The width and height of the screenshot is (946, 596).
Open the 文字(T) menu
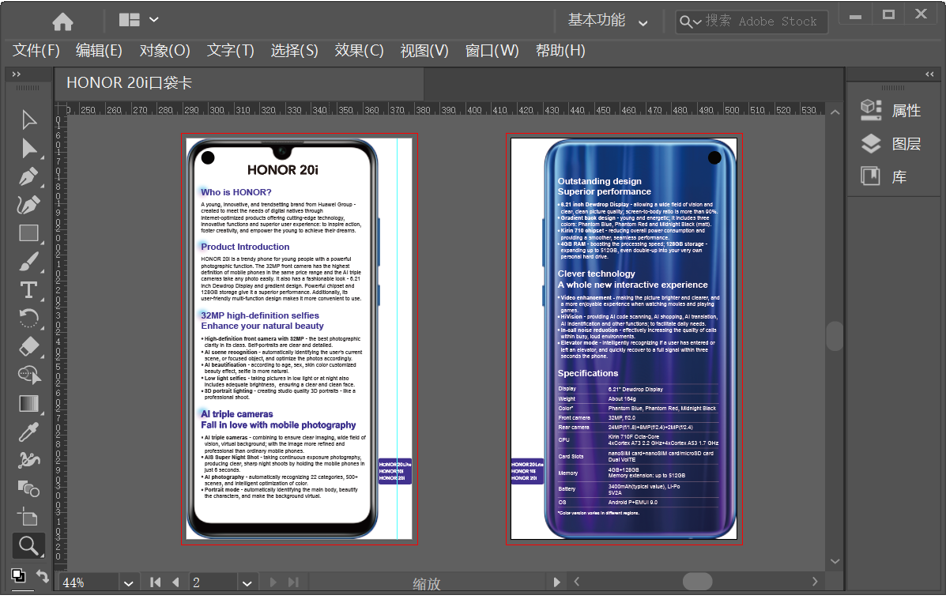[230, 51]
